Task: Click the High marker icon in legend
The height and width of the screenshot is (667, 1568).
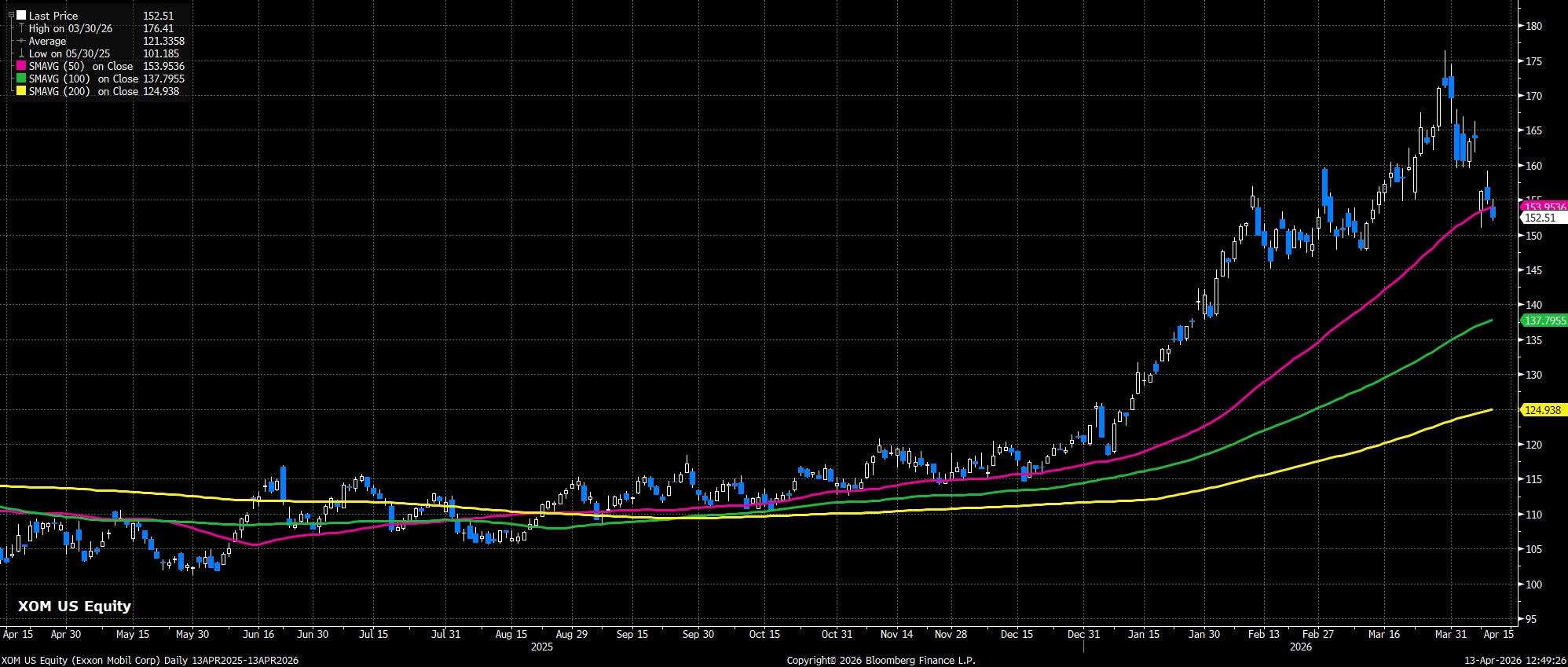Action: (x=21, y=28)
